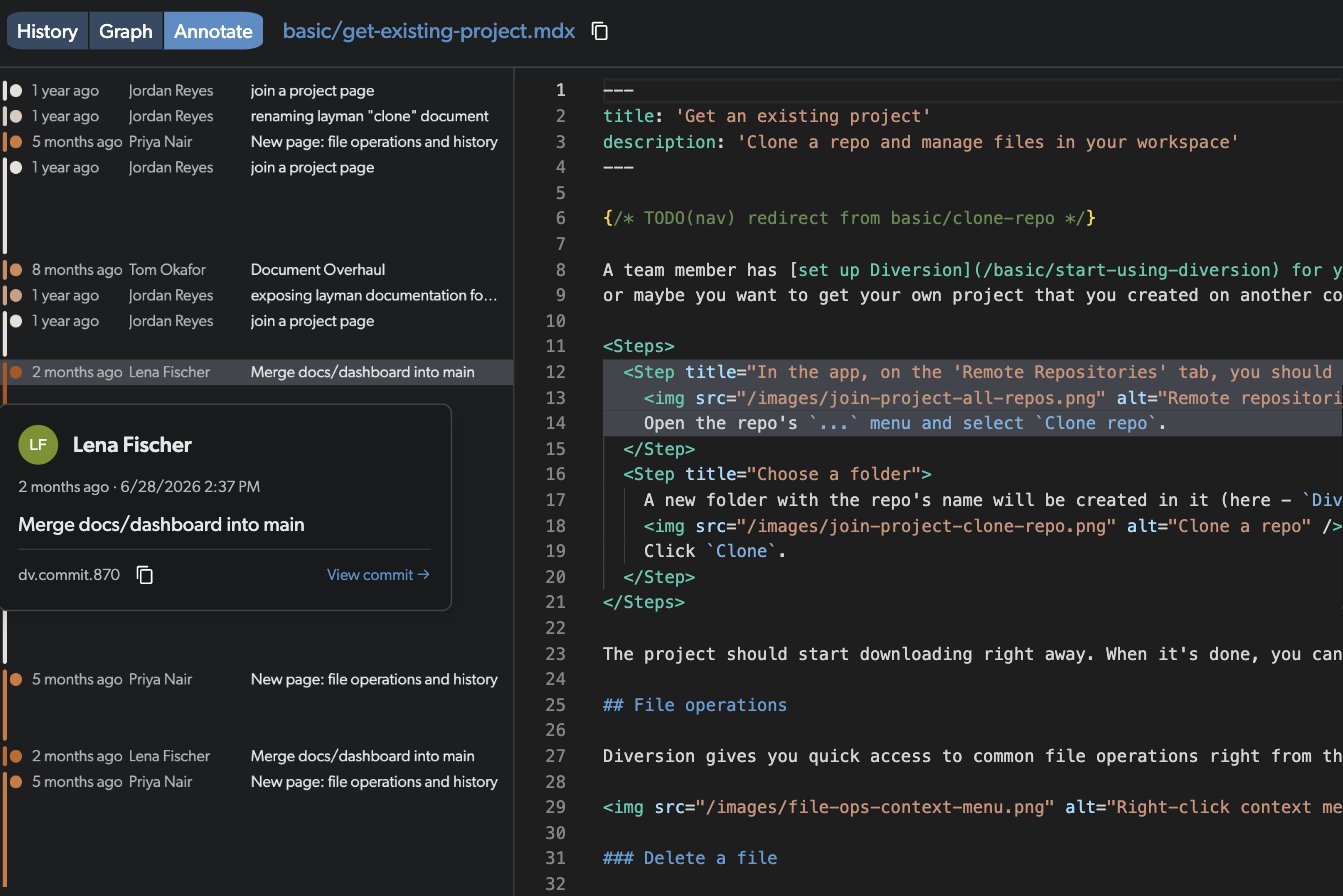The image size is (1343, 896).
Task: Click the opening <Steps> tag line
Action: pos(639,347)
